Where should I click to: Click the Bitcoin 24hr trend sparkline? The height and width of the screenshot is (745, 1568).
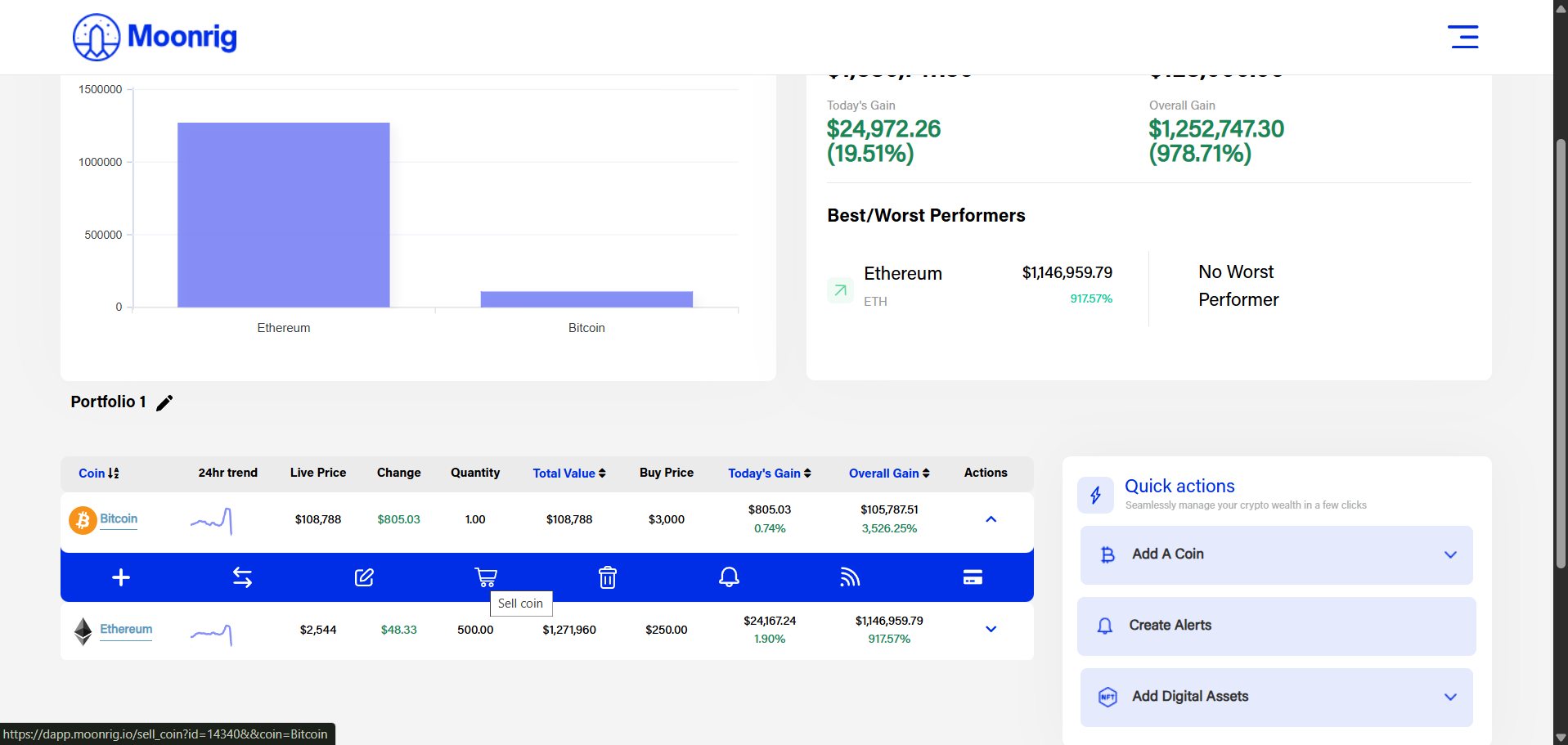tap(212, 521)
